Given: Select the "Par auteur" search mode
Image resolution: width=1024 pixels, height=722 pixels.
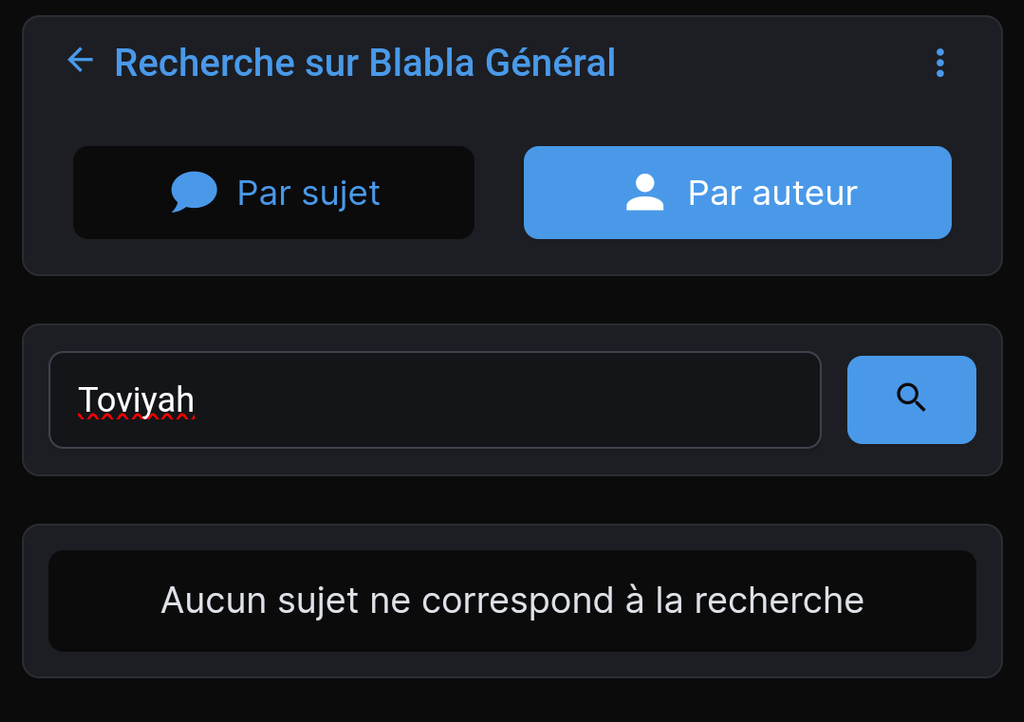Looking at the screenshot, I should (737, 193).
